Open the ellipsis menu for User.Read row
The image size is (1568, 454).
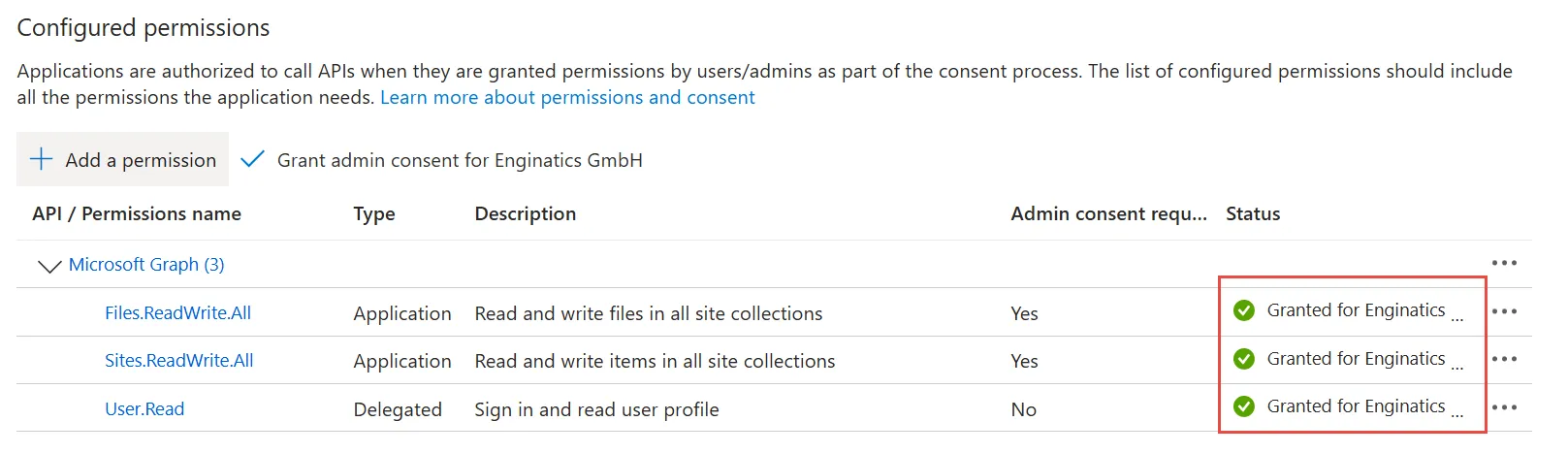1504,407
